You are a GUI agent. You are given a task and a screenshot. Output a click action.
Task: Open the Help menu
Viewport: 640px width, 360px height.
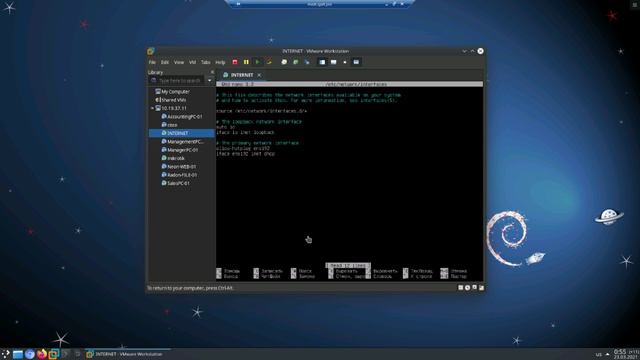pyautogui.click(x=220, y=62)
